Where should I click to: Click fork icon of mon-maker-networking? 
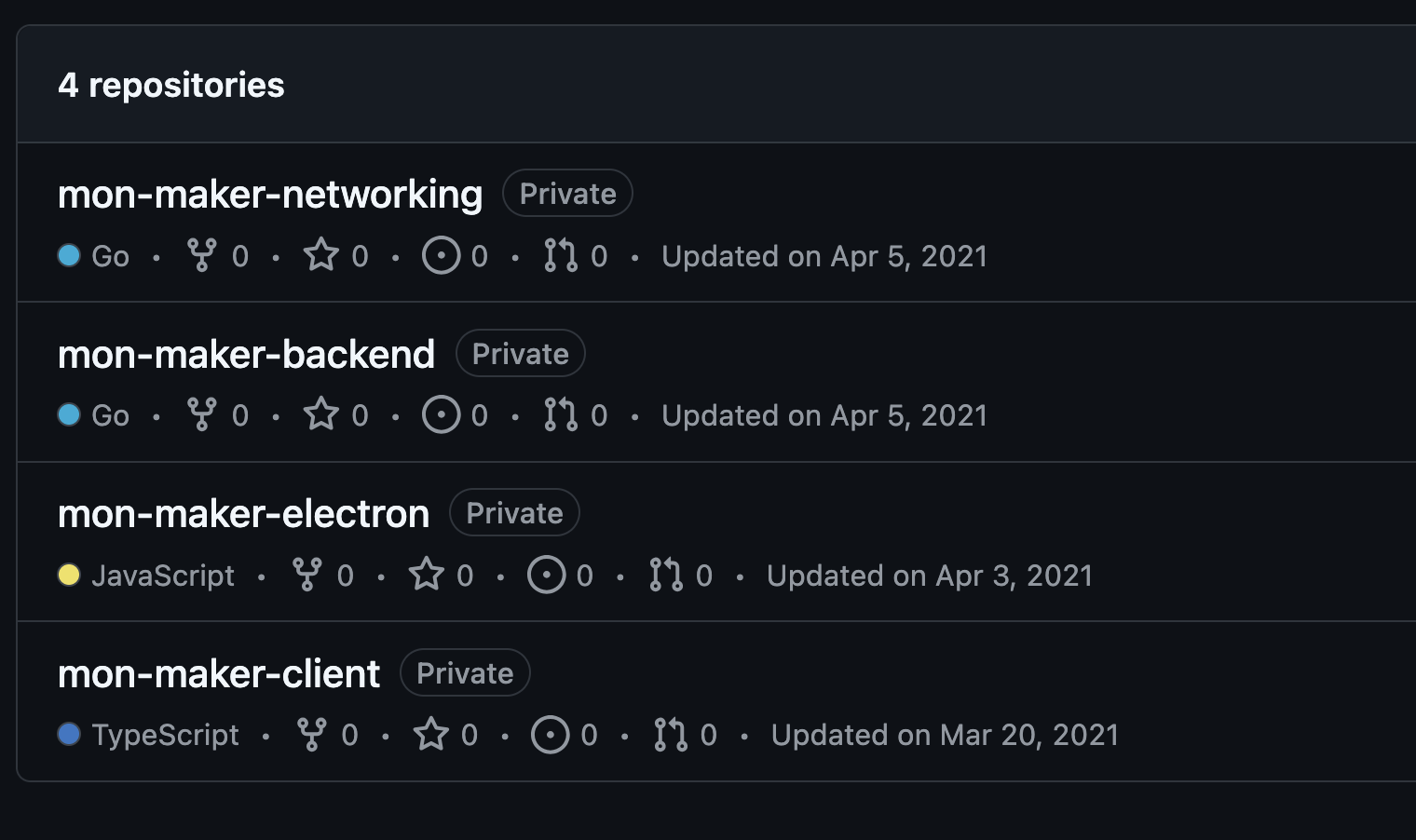tap(201, 255)
